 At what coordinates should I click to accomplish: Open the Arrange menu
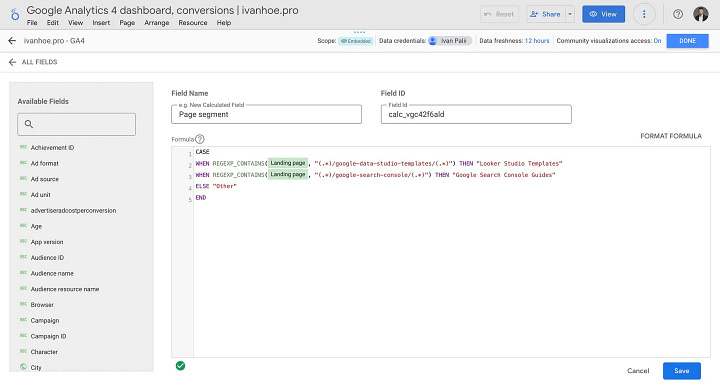point(157,22)
